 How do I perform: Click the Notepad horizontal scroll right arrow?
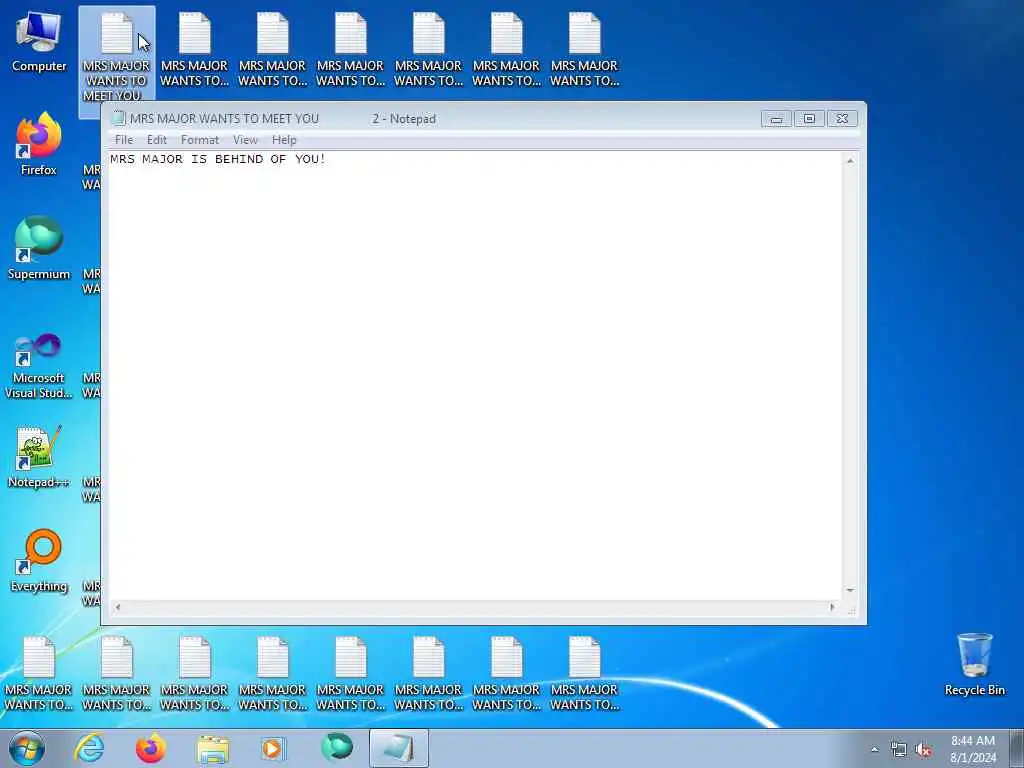pos(832,607)
